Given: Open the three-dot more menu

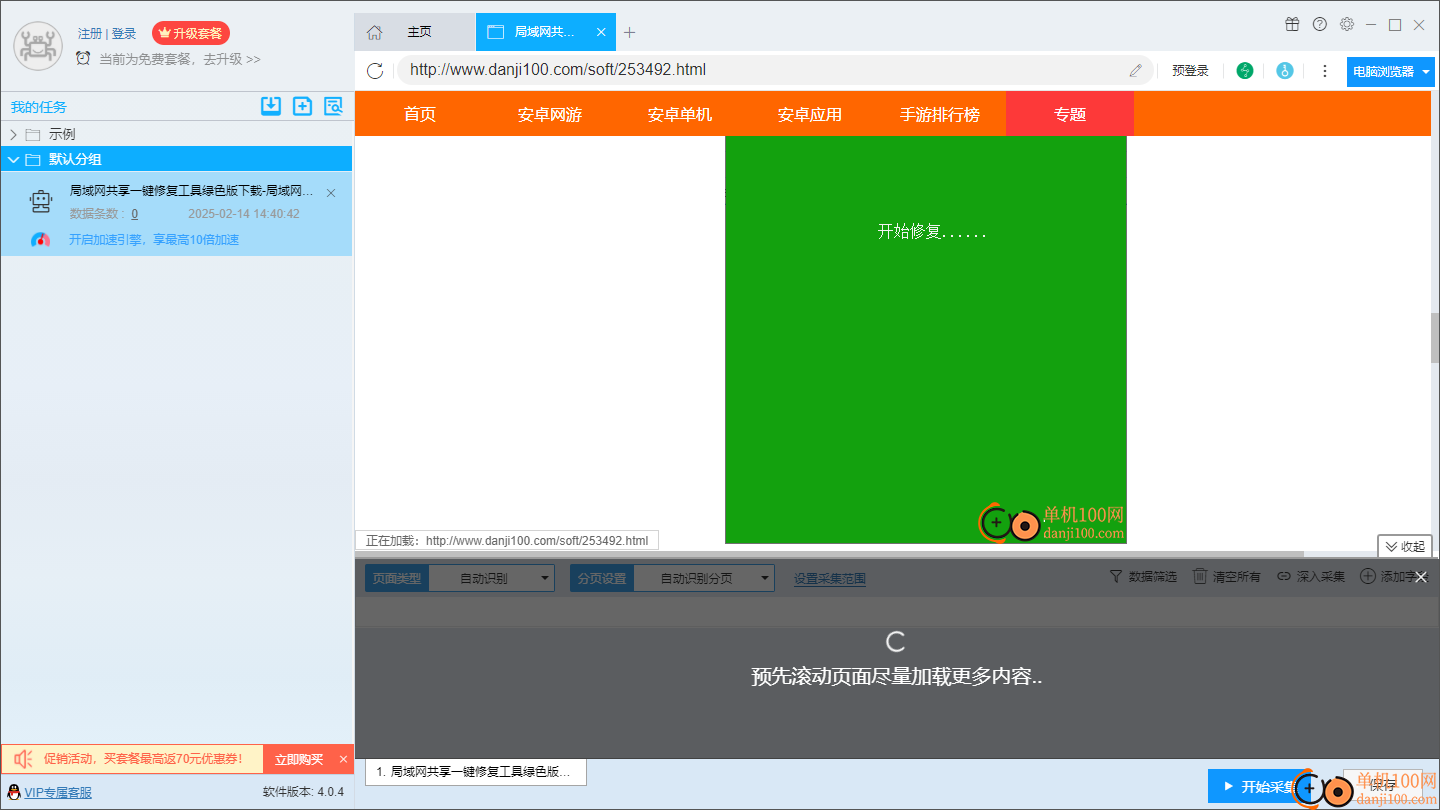Looking at the screenshot, I should click(x=1325, y=71).
